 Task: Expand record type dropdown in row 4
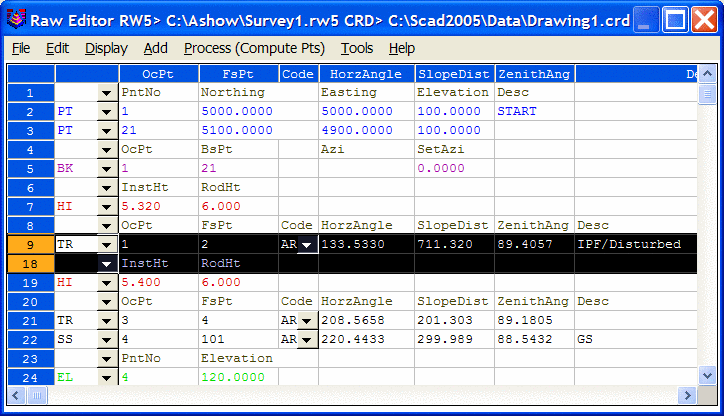point(107,150)
